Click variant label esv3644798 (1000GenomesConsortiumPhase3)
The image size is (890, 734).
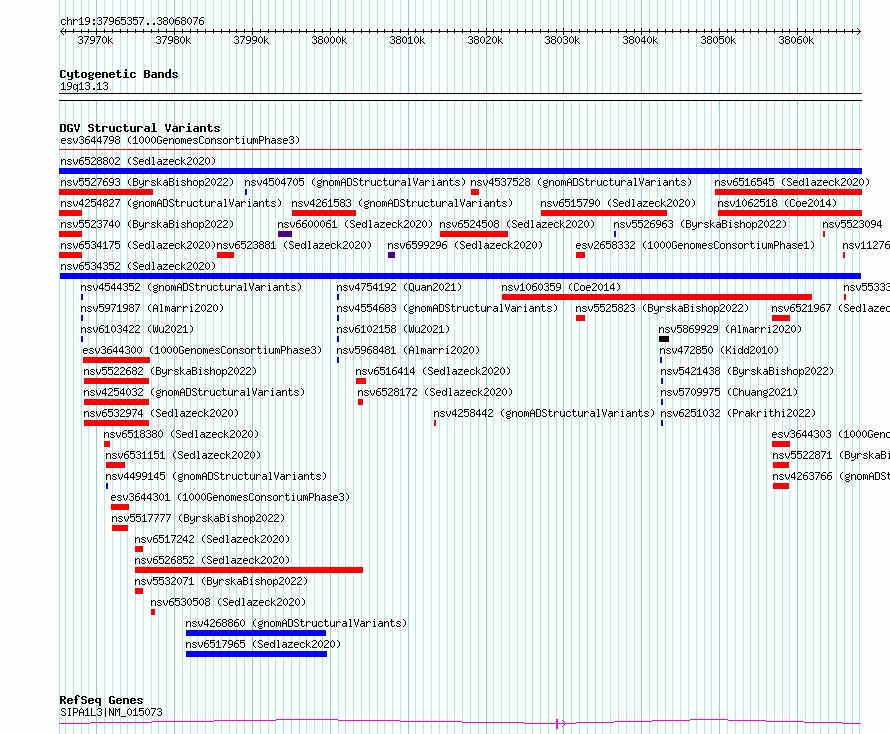[180, 140]
